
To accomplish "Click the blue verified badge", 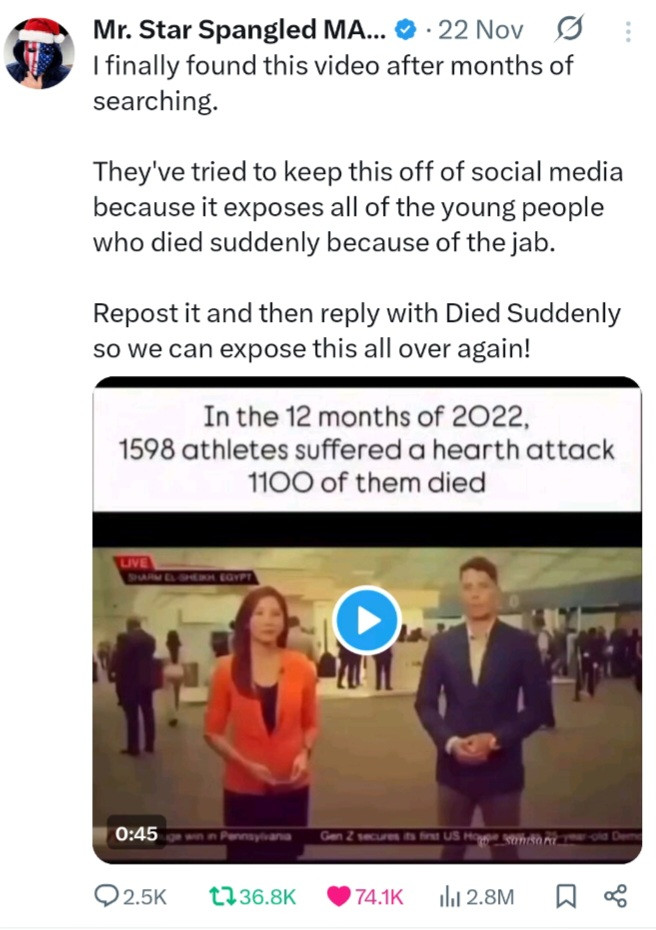I will click(406, 29).
